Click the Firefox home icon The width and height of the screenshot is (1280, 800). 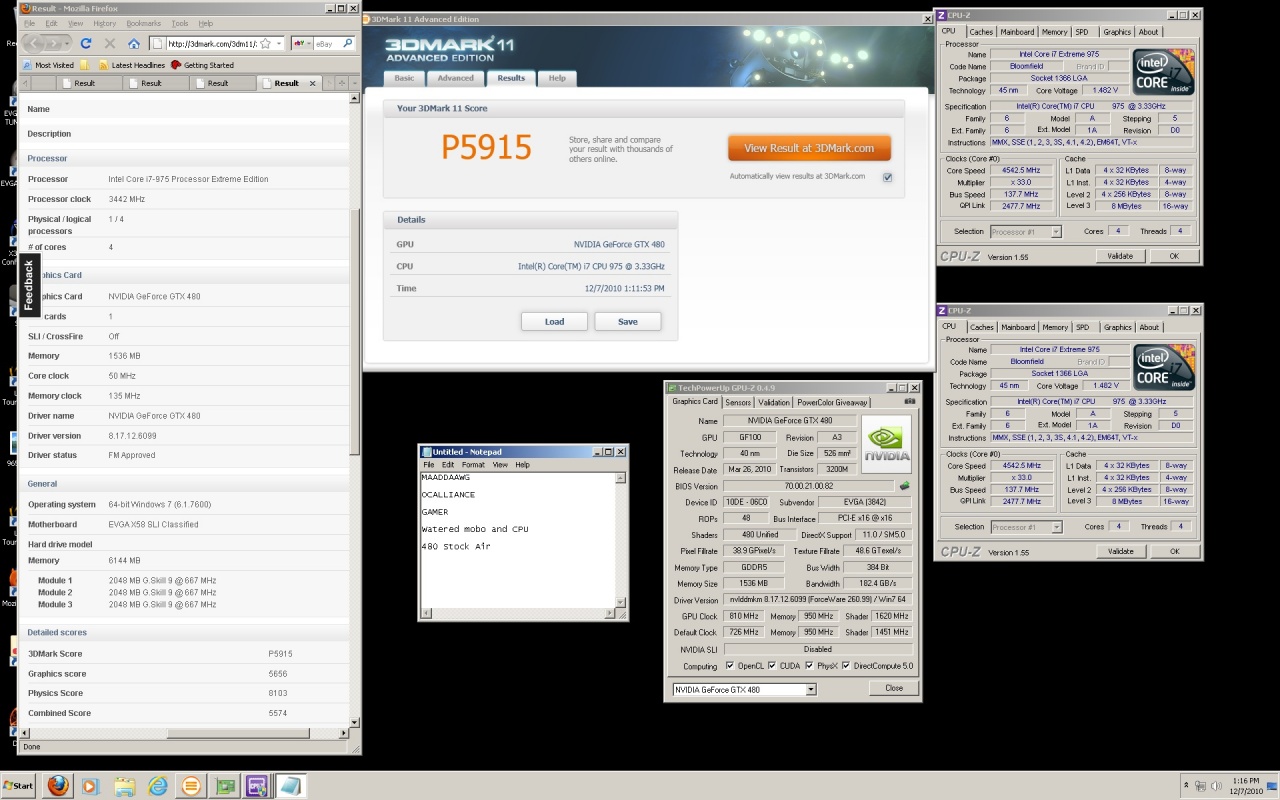click(x=134, y=43)
